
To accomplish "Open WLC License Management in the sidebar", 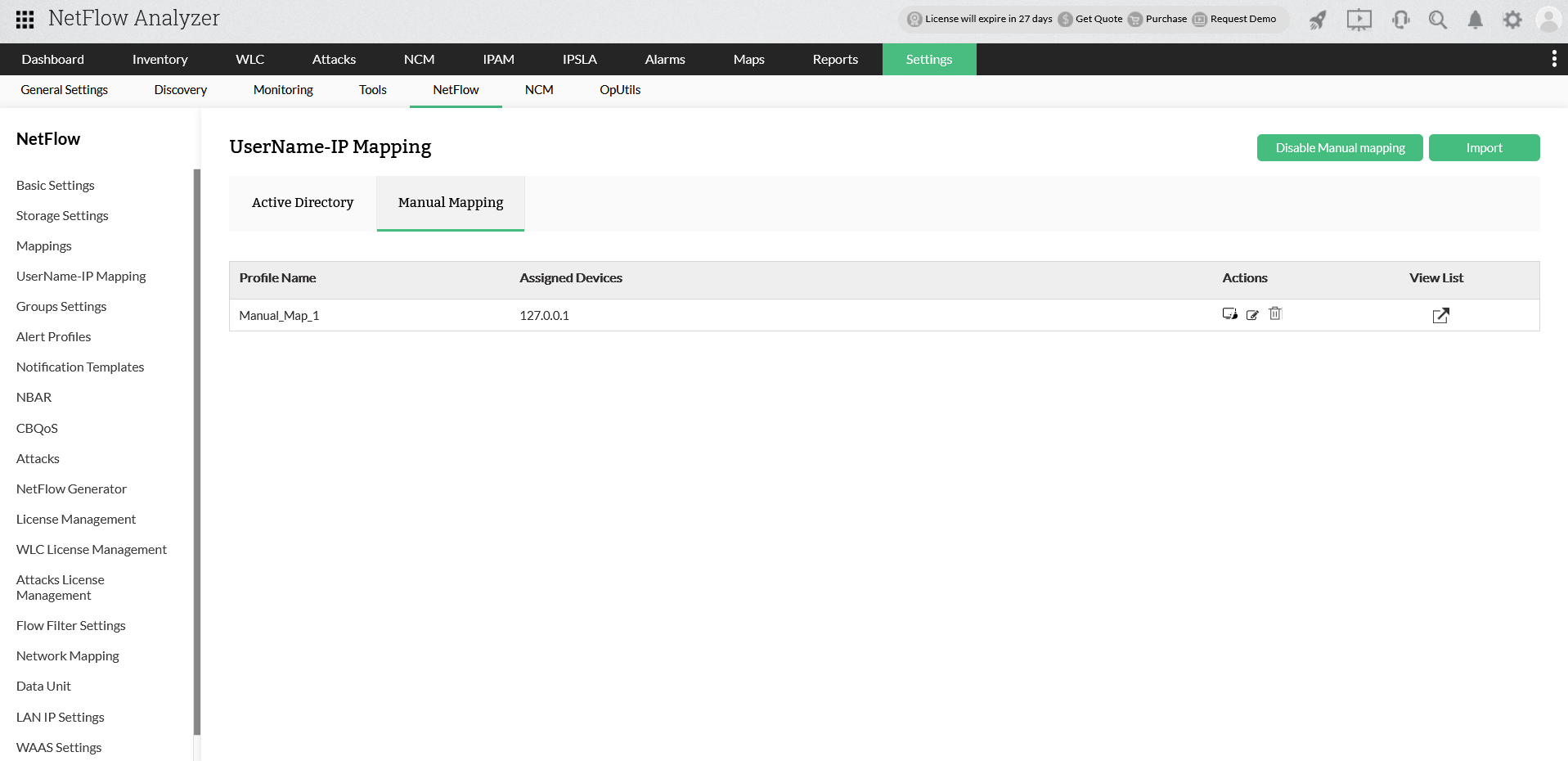I will tap(92, 550).
